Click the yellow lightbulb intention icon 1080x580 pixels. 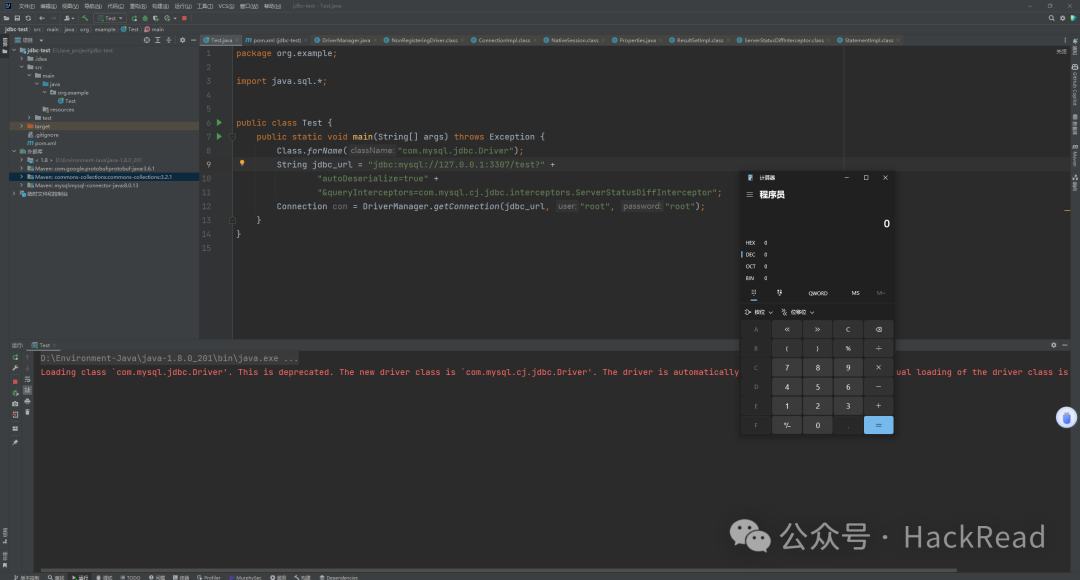pos(242,163)
